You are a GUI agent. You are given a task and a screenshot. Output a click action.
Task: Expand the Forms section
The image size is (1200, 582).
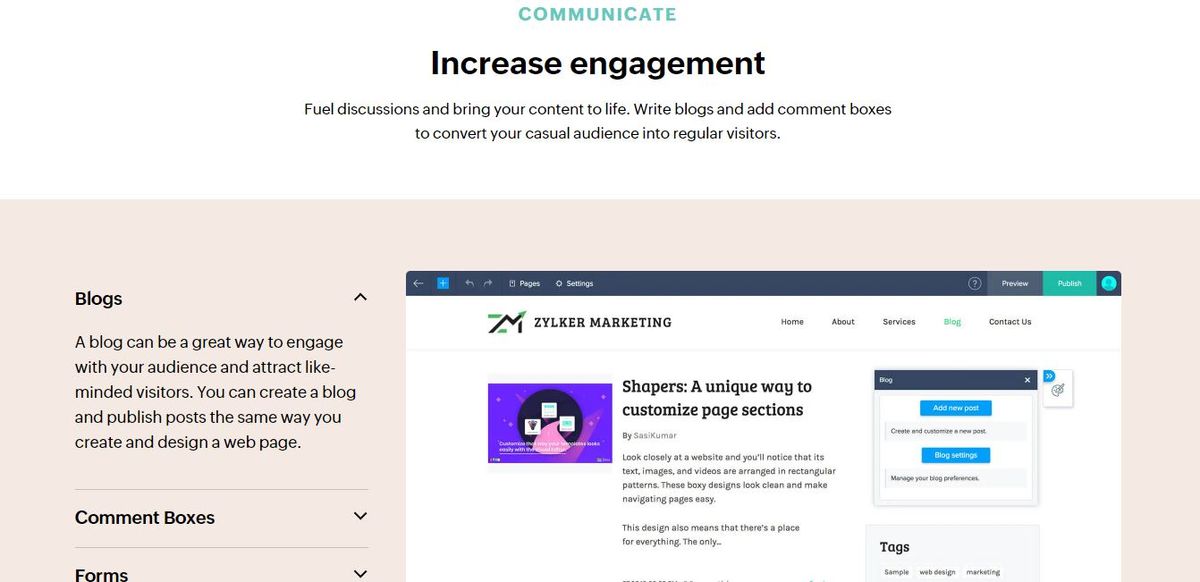click(x=360, y=573)
